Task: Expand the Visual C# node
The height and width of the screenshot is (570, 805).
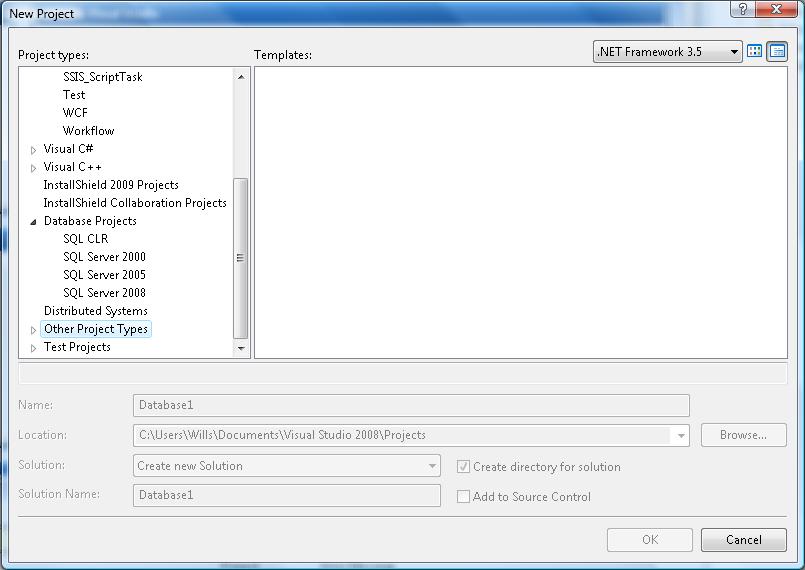Action: pos(33,150)
